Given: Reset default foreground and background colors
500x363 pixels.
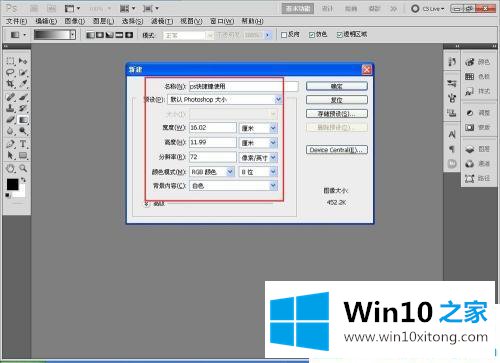Looking at the screenshot, I should point(7,195).
